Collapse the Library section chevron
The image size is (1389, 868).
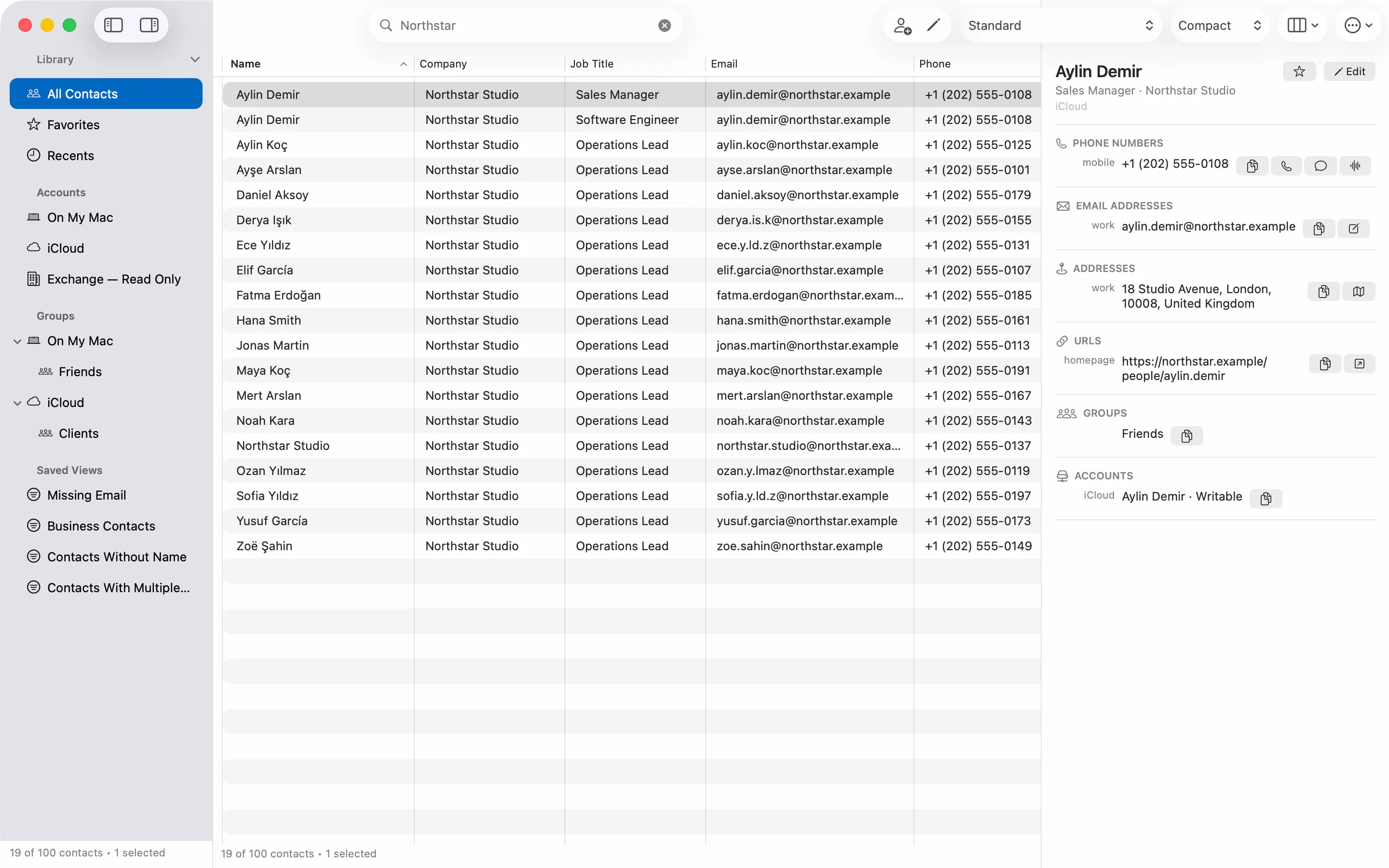[x=195, y=59]
